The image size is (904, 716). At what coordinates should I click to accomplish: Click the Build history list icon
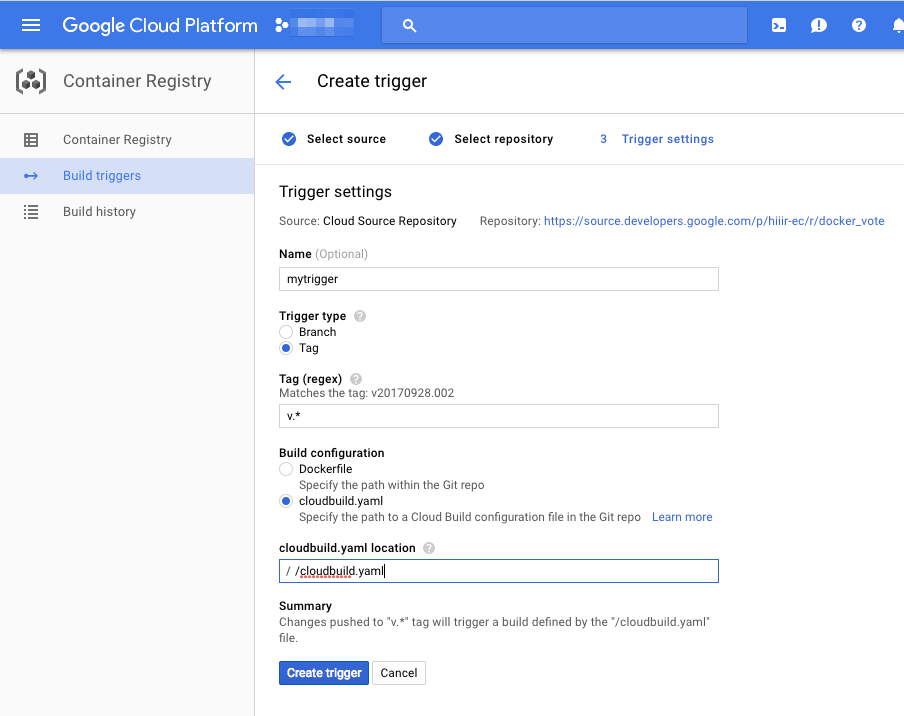[31, 212]
